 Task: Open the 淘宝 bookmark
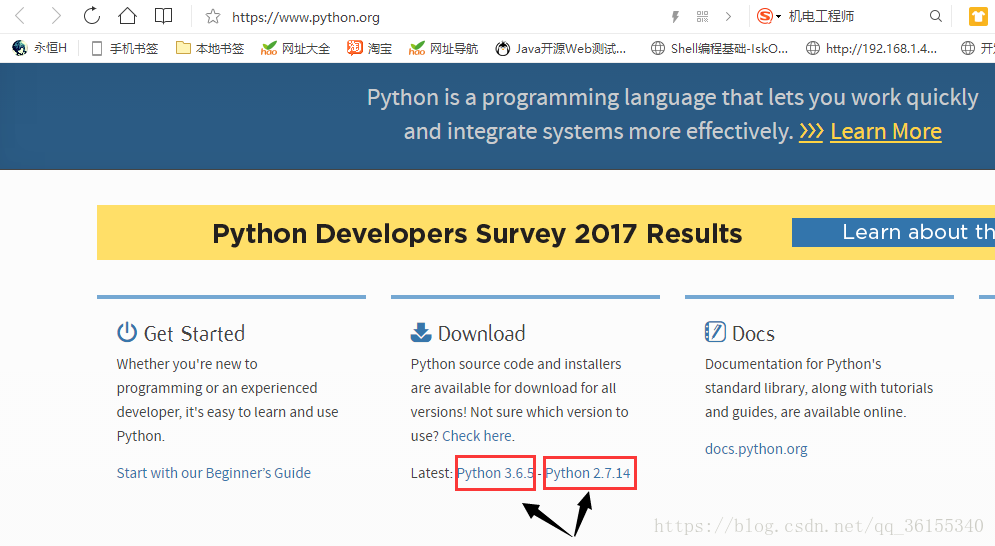coord(369,48)
